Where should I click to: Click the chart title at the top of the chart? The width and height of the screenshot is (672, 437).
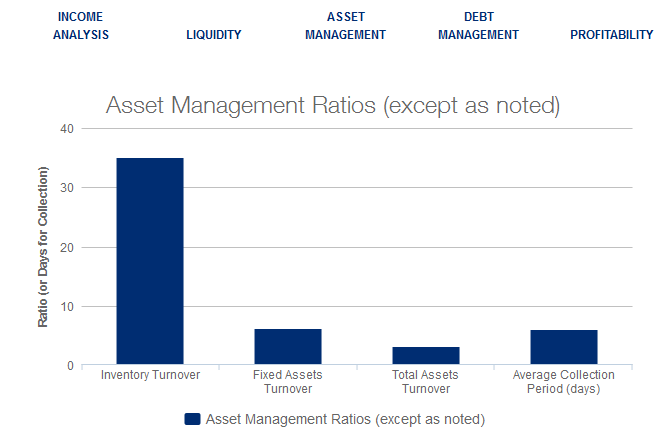coord(332,105)
